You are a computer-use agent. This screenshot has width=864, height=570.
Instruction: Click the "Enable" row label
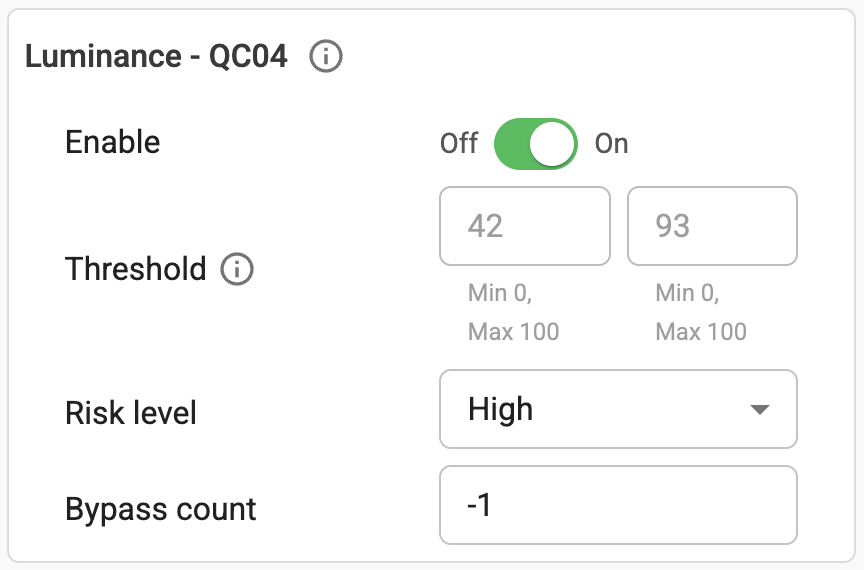[113, 142]
